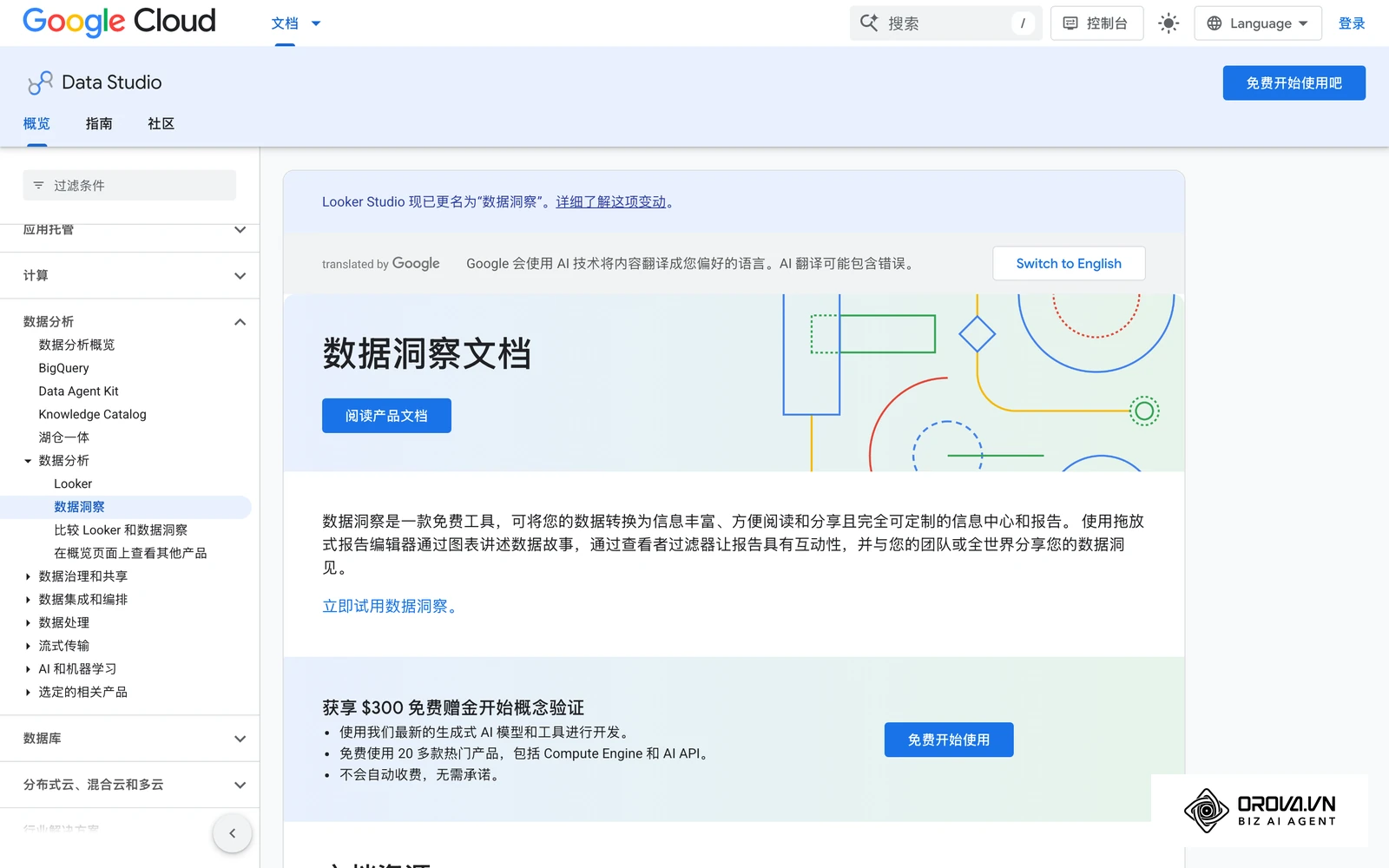The height and width of the screenshot is (868, 1389).
Task: Switch to the 指南 tab
Action: coord(99,124)
